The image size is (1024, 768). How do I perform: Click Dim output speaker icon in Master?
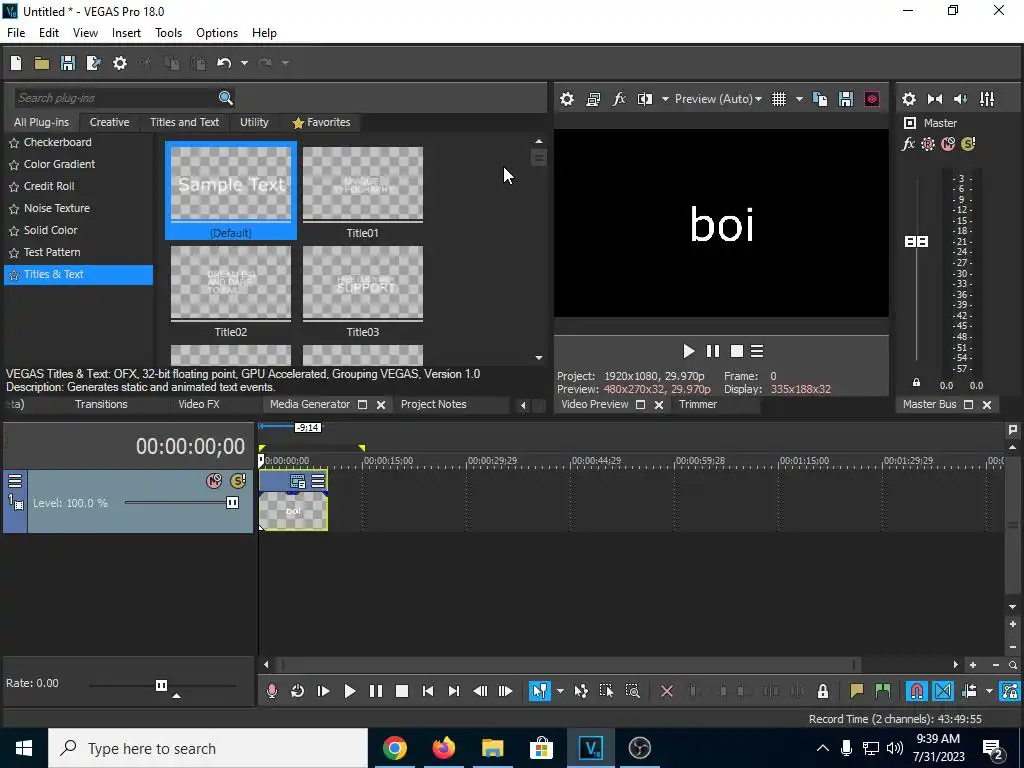[x=961, y=99]
